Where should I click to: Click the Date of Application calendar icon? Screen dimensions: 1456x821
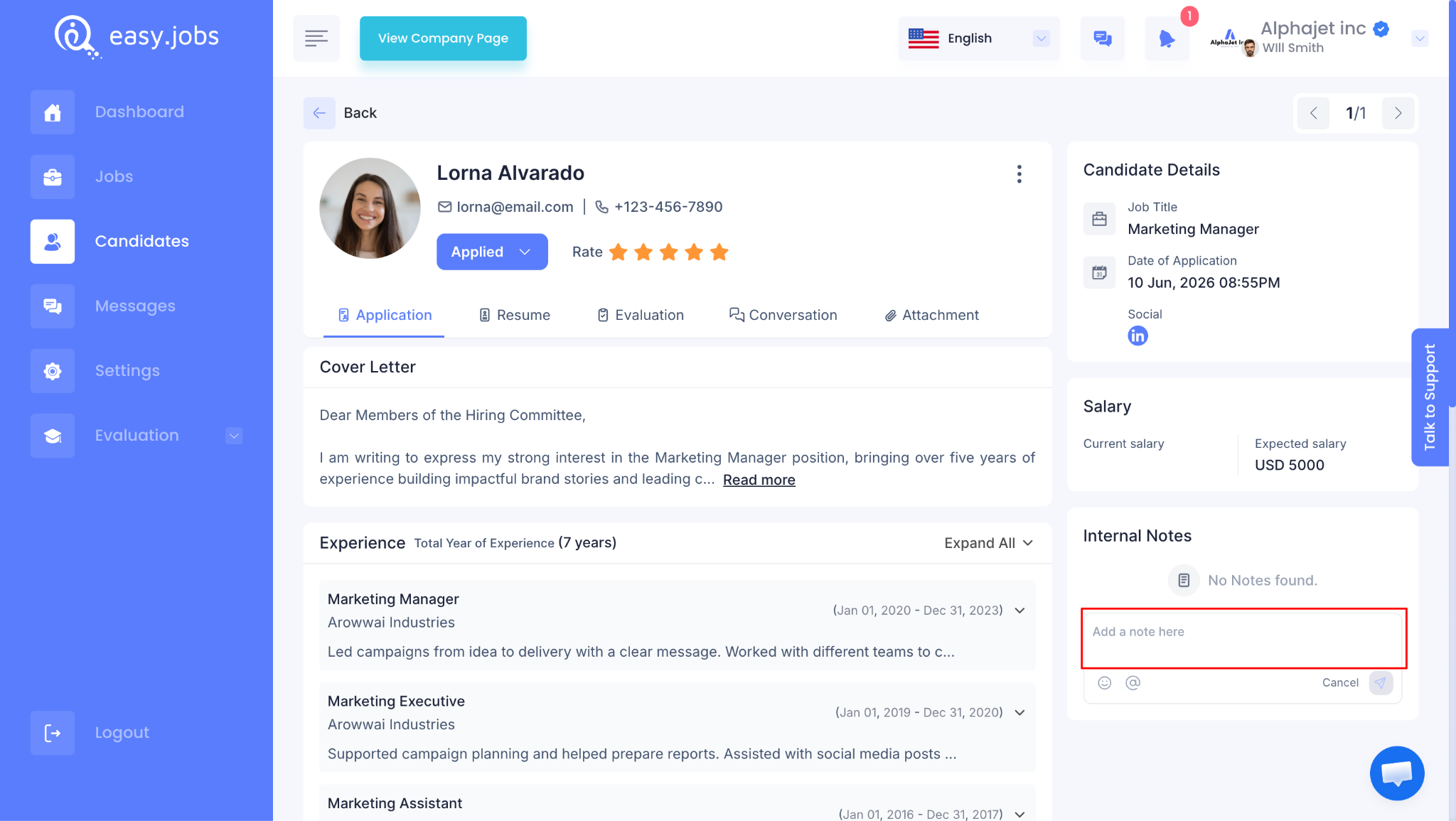[1099, 272]
